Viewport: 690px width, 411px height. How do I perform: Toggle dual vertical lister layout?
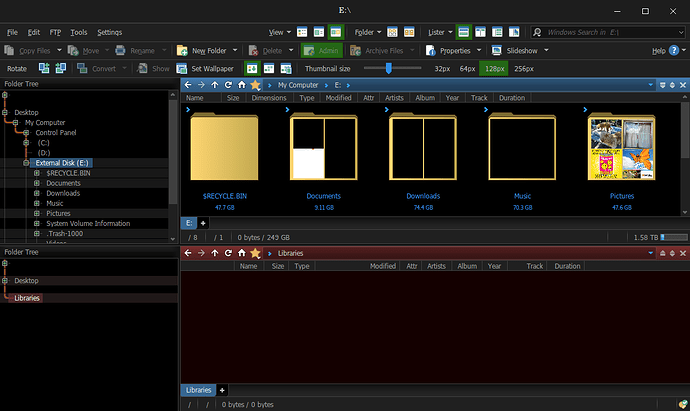pos(480,32)
